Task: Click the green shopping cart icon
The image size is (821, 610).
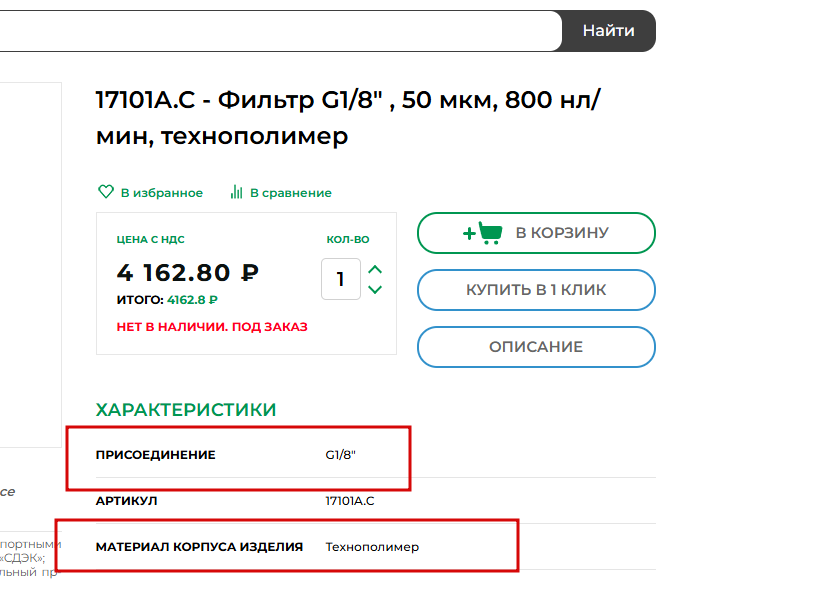Action: 489,233
